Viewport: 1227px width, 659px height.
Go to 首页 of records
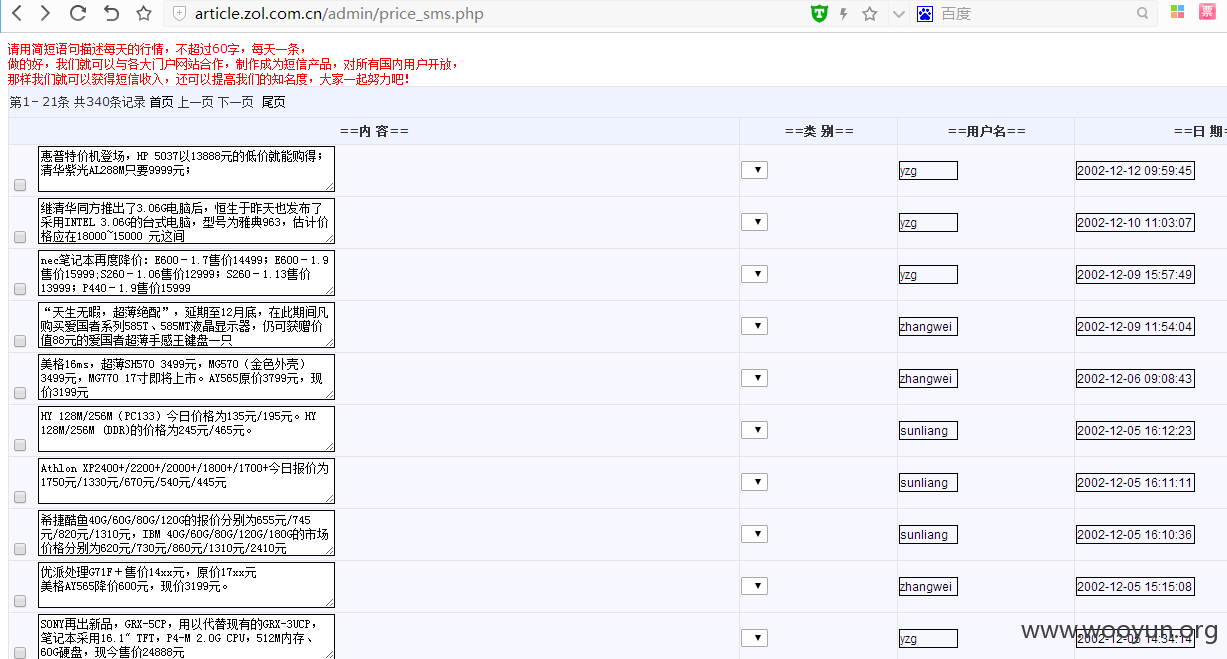[161, 102]
